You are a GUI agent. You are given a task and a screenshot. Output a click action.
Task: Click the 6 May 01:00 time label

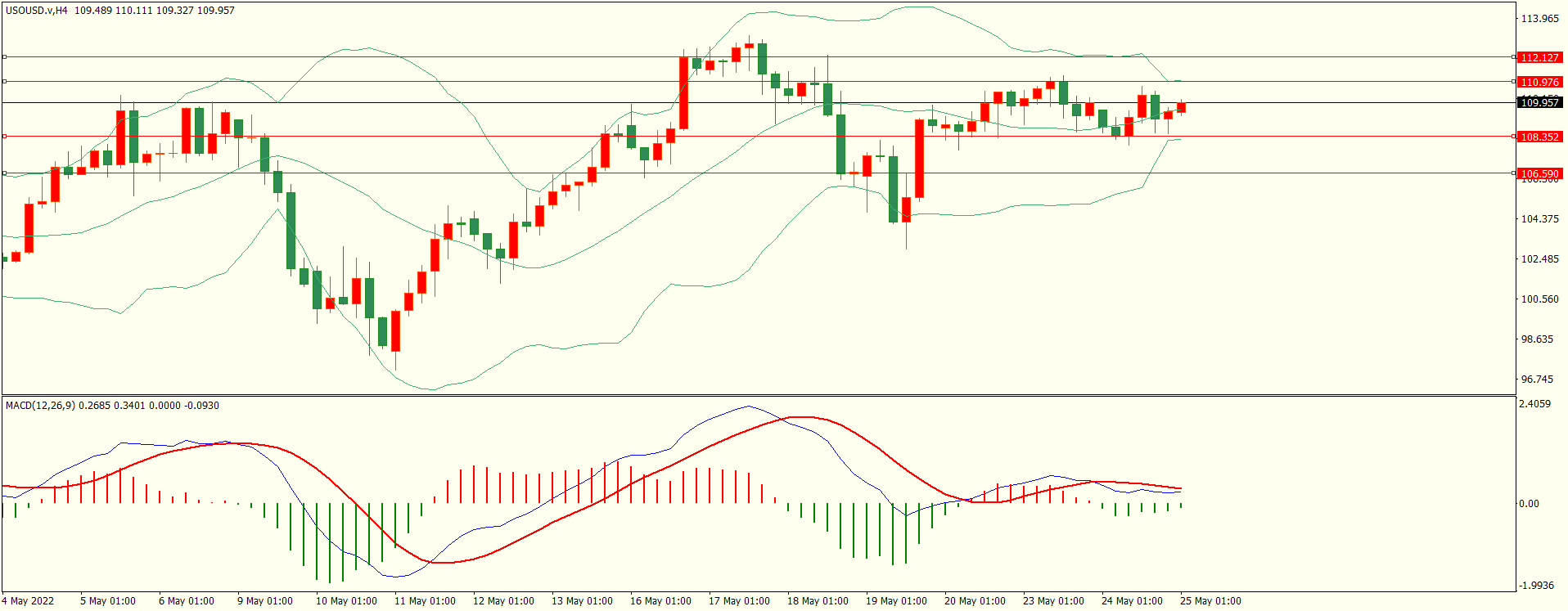coord(187,600)
